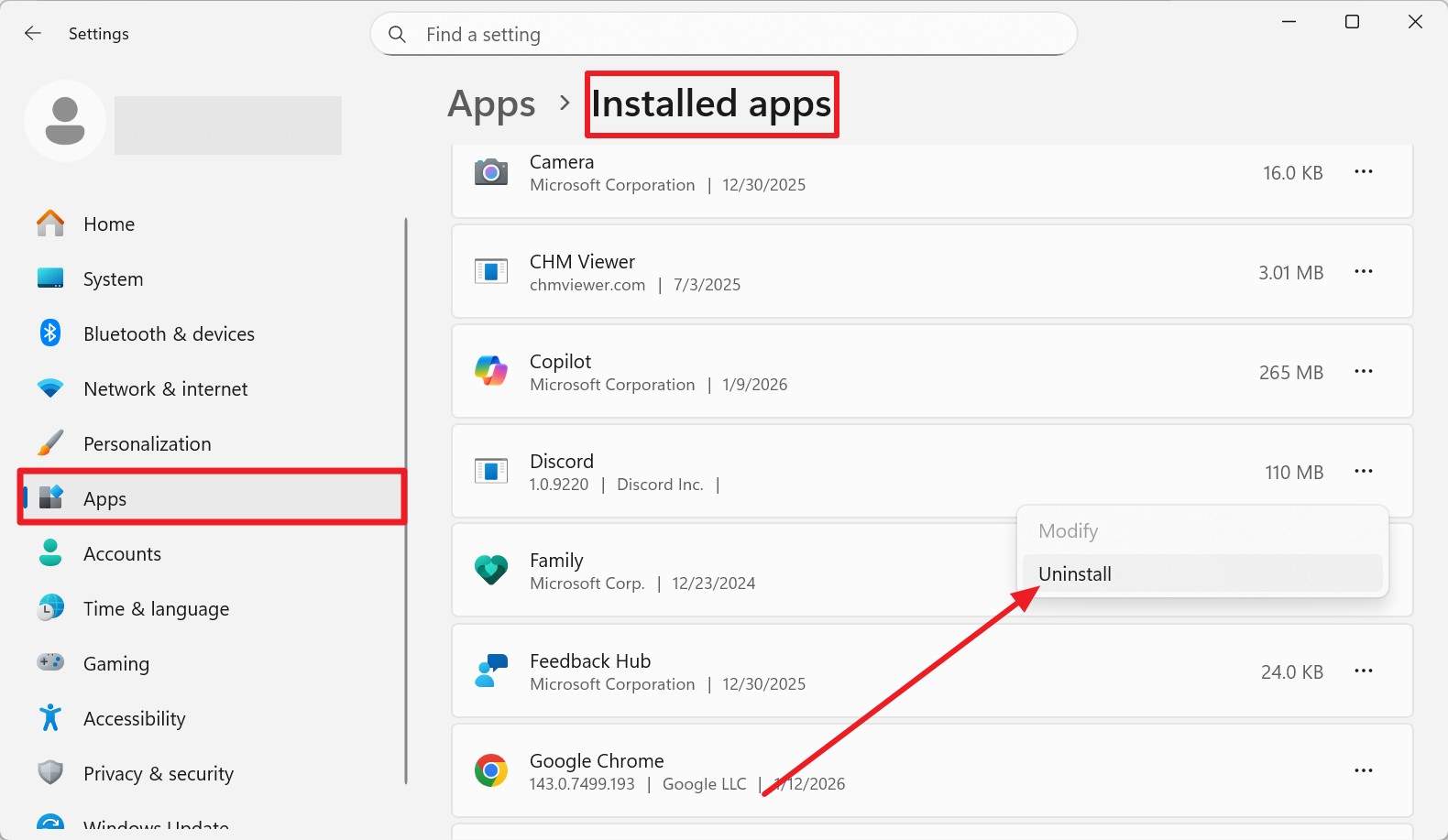Click the Copilot app name

click(x=560, y=361)
